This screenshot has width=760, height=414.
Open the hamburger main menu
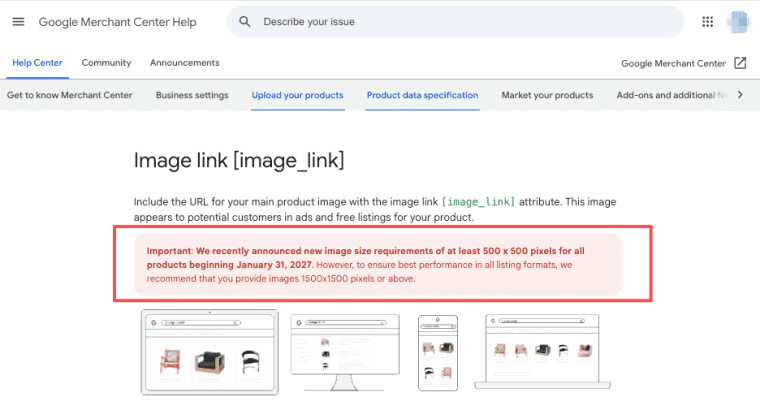click(x=18, y=22)
